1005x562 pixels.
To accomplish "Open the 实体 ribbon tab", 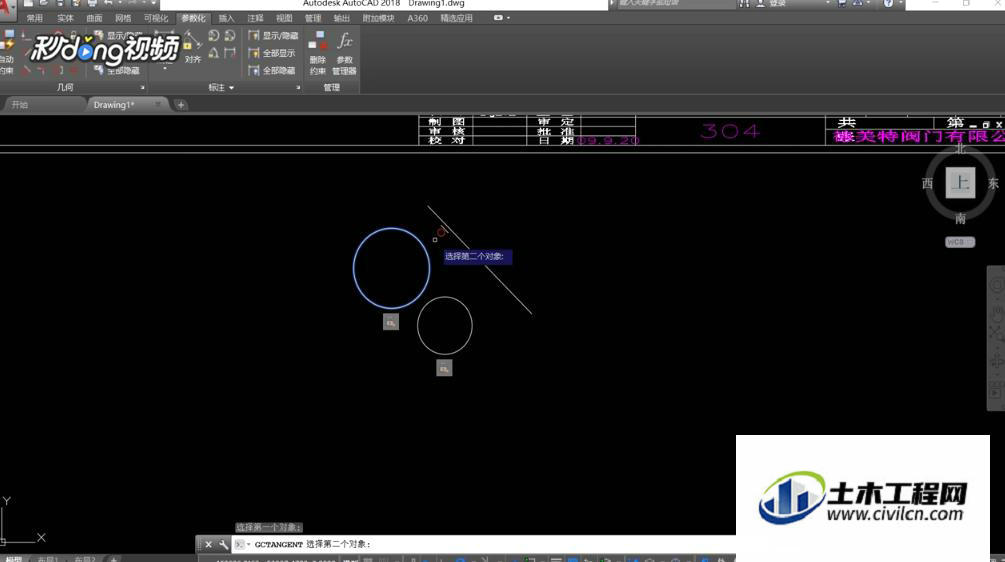I will [65, 18].
